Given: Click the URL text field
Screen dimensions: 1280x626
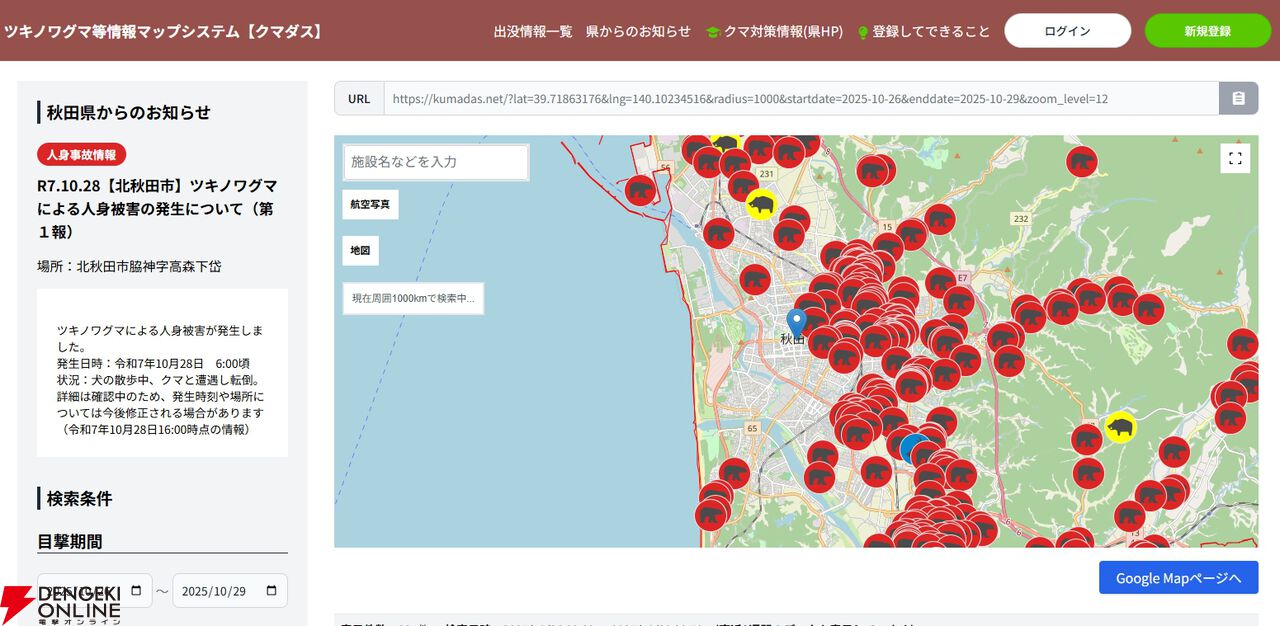Looking at the screenshot, I should [800, 98].
